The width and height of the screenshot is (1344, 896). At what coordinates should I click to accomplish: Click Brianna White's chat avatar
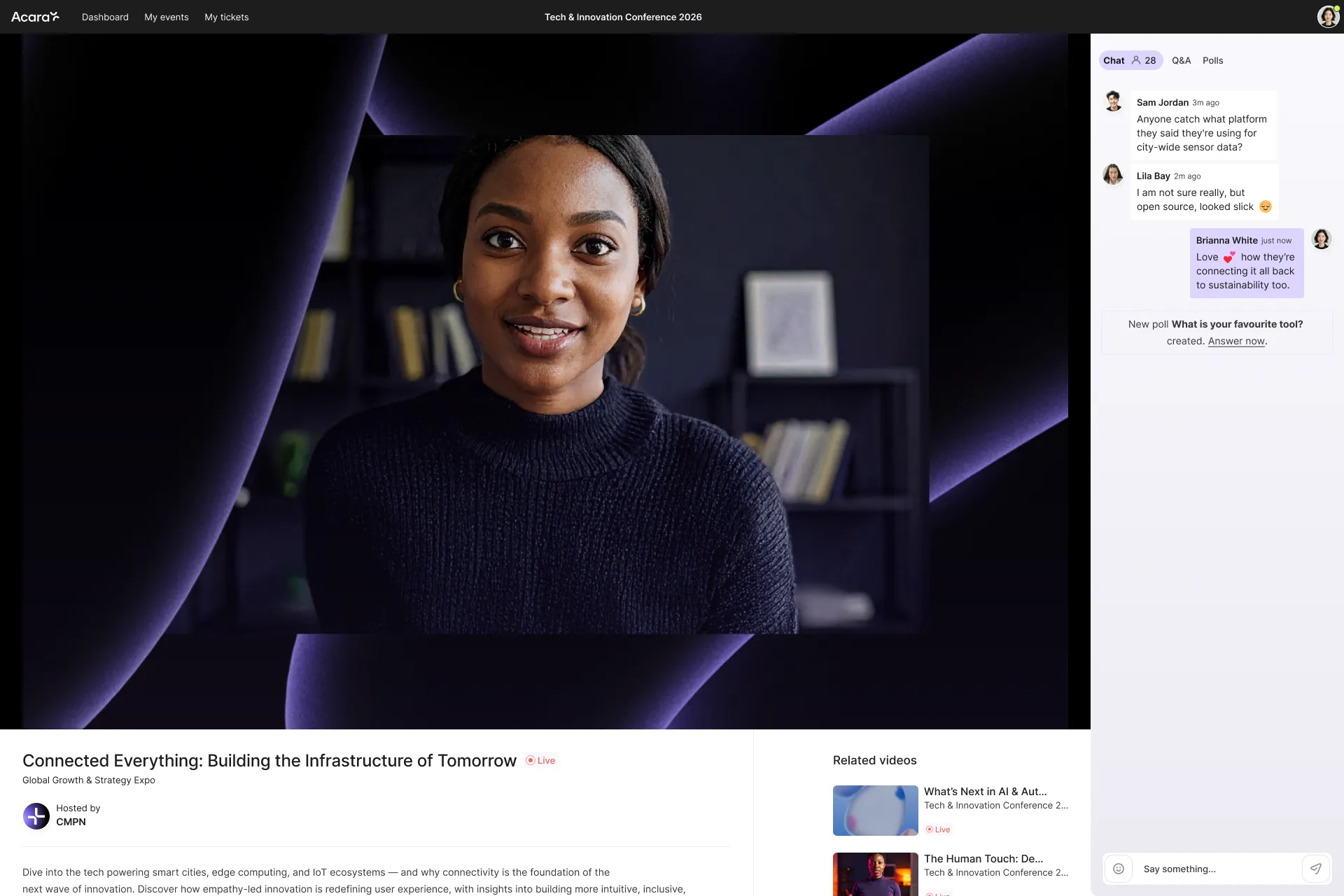tap(1321, 239)
